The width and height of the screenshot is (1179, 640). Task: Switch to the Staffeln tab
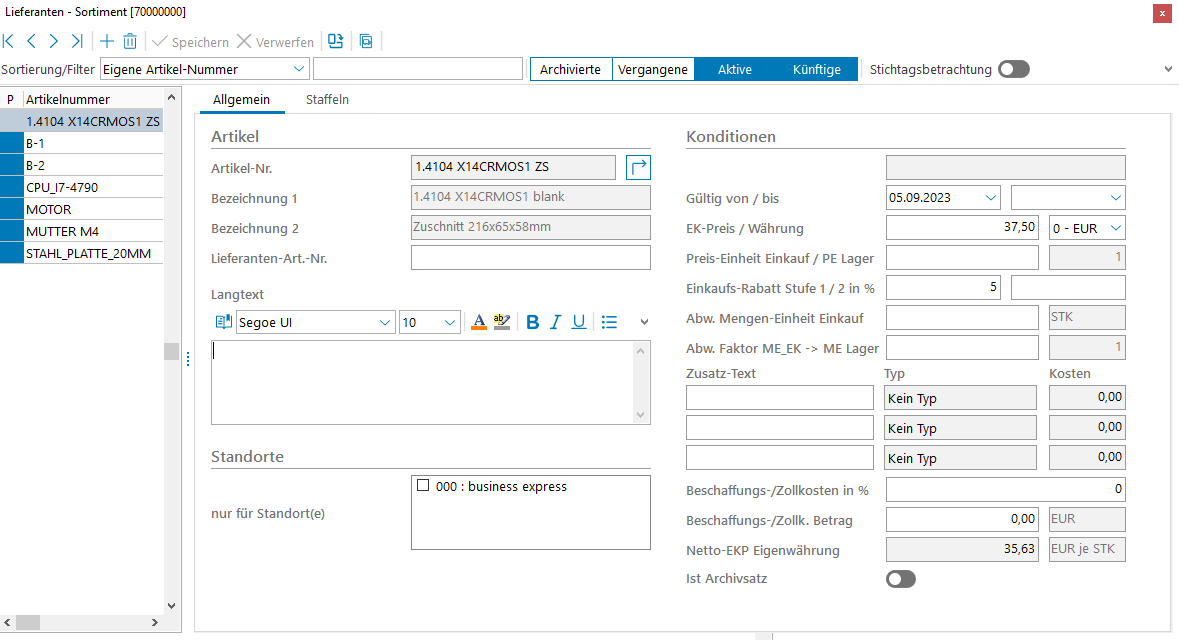coord(327,99)
